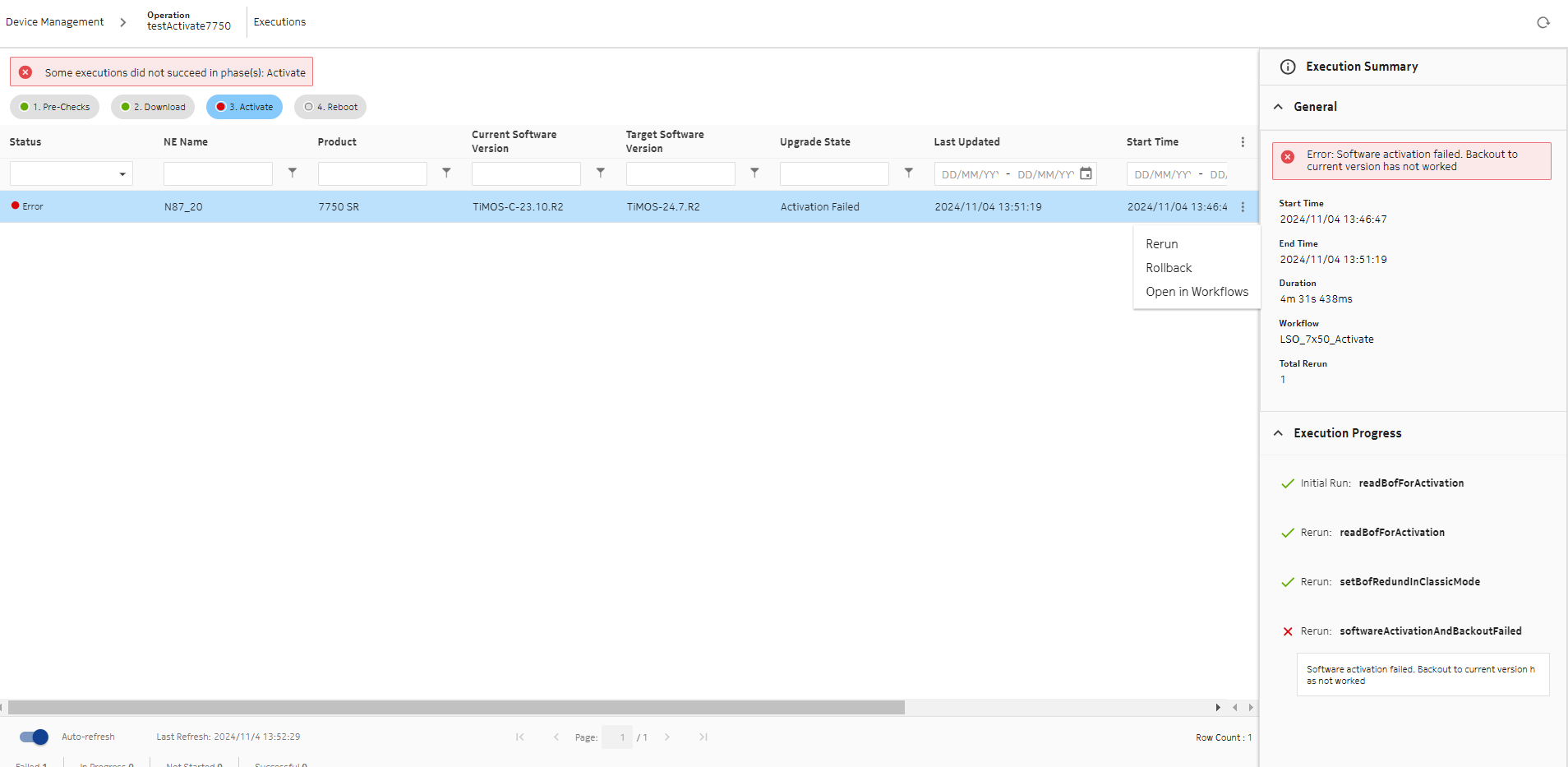
Task: Collapse the General section
Action: (x=1278, y=107)
